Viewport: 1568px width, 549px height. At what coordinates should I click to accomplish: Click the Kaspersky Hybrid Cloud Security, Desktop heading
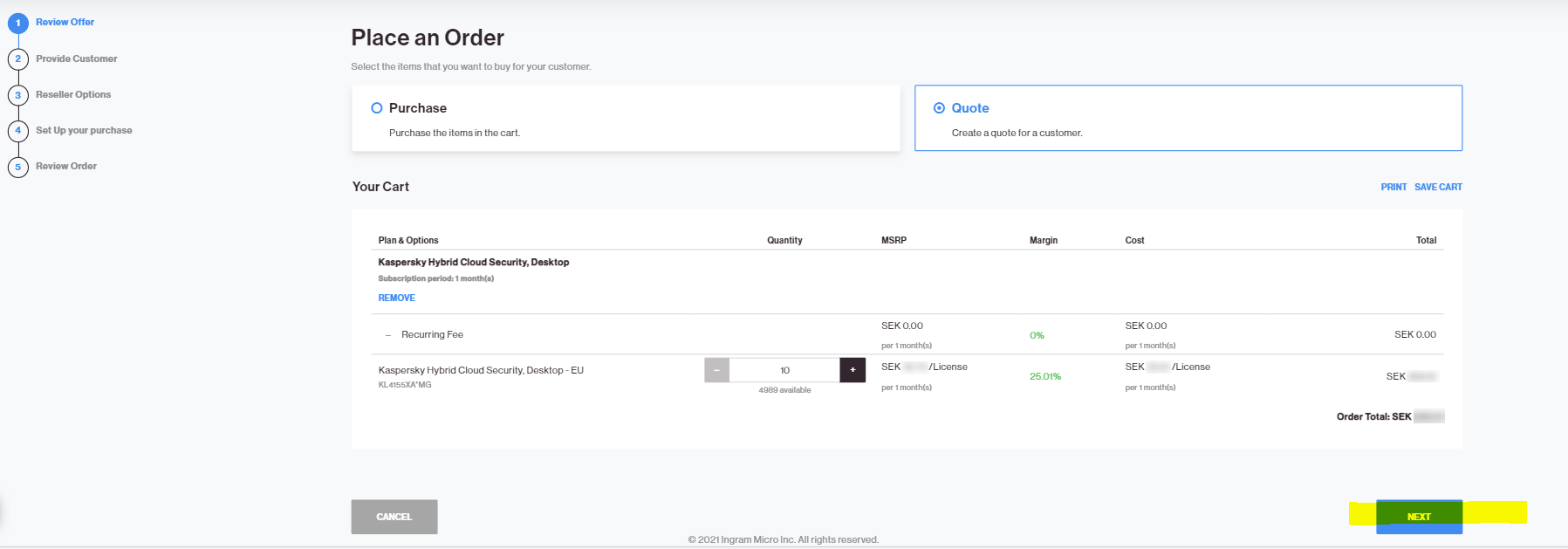coord(473,262)
